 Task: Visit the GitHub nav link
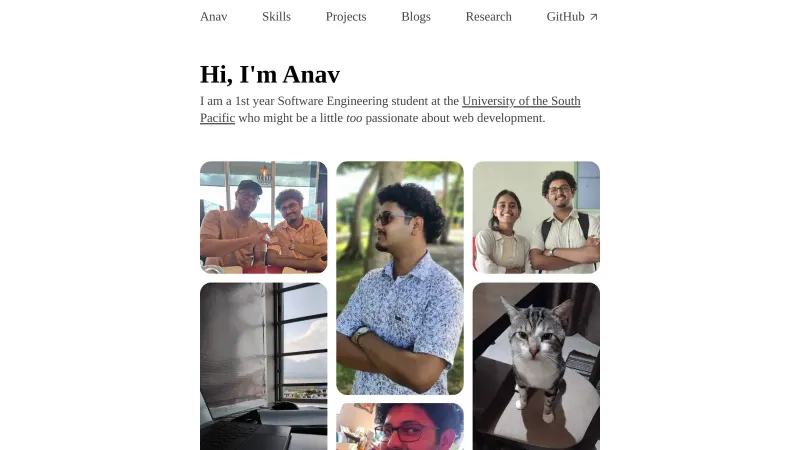coord(572,16)
